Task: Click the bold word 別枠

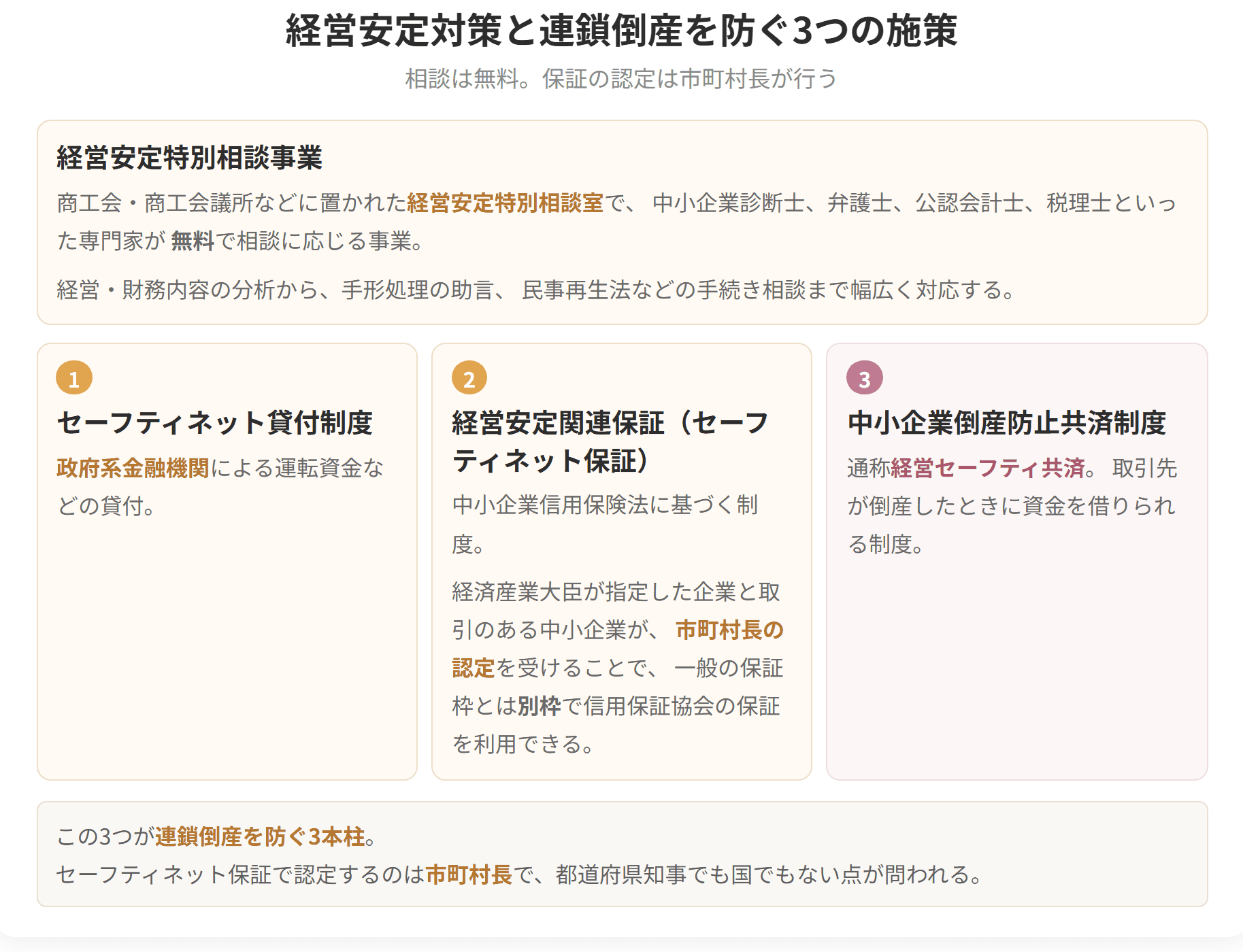Action: point(539,706)
